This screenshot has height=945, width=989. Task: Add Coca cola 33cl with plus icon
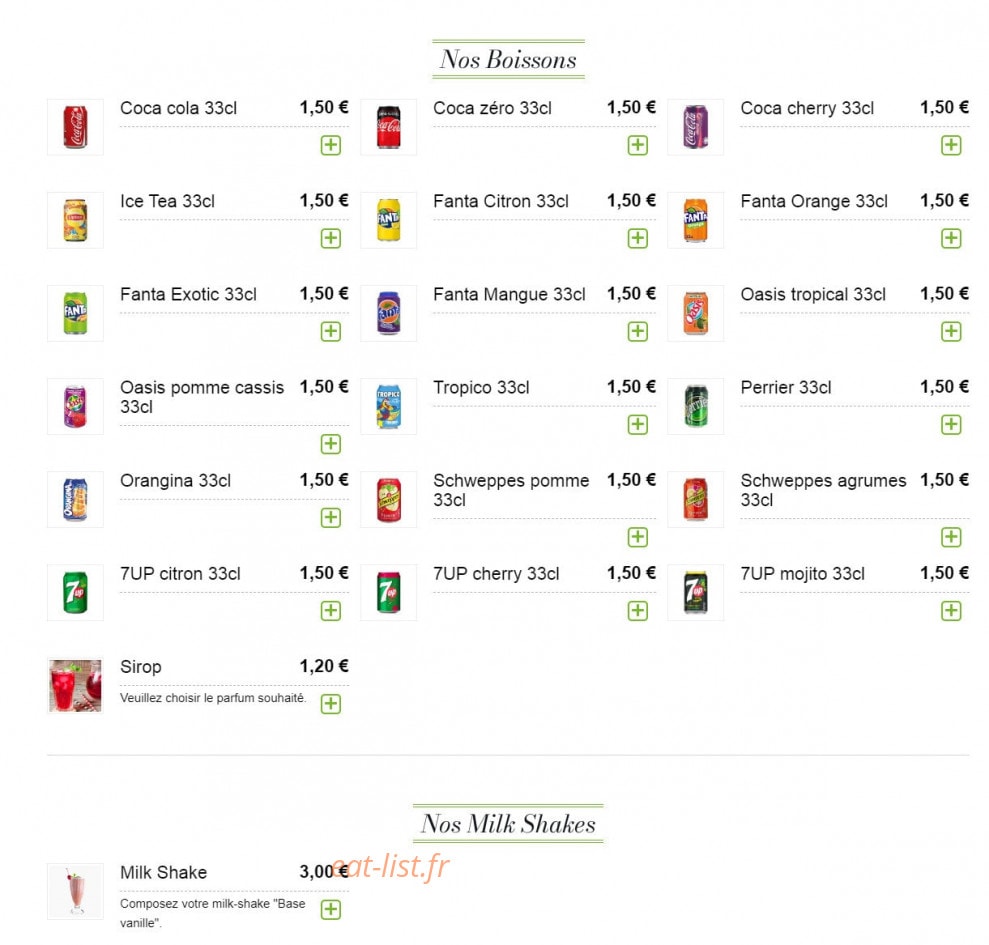pos(331,145)
